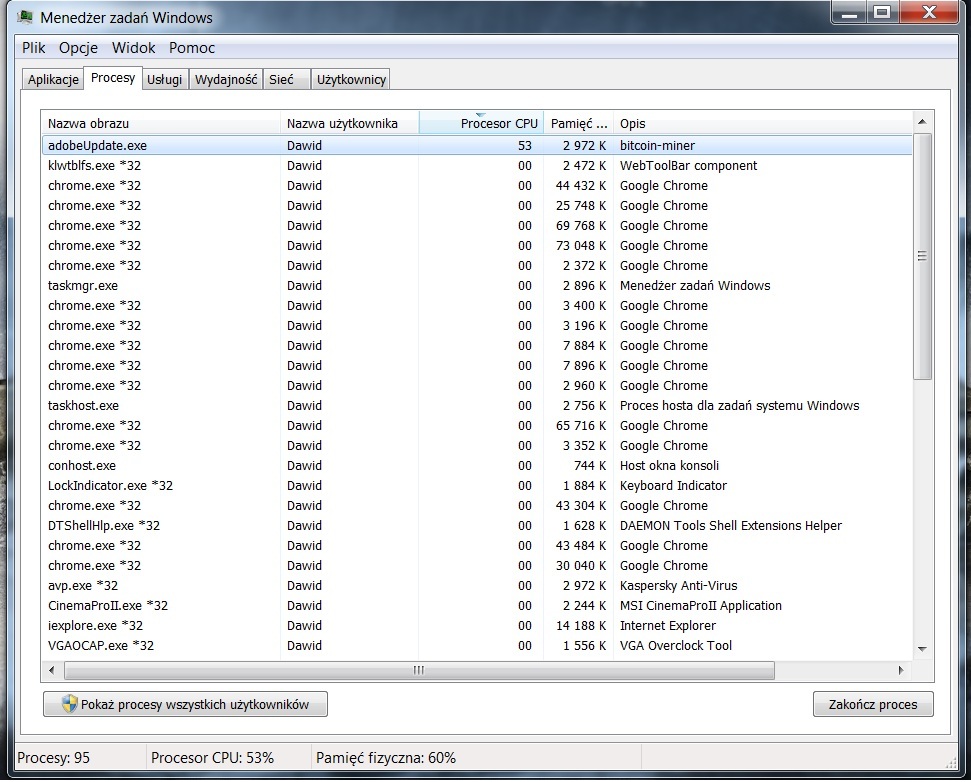Select the taskhost.exe process
The width and height of the screenshot is (971, 782).
[x=477, y=406]
